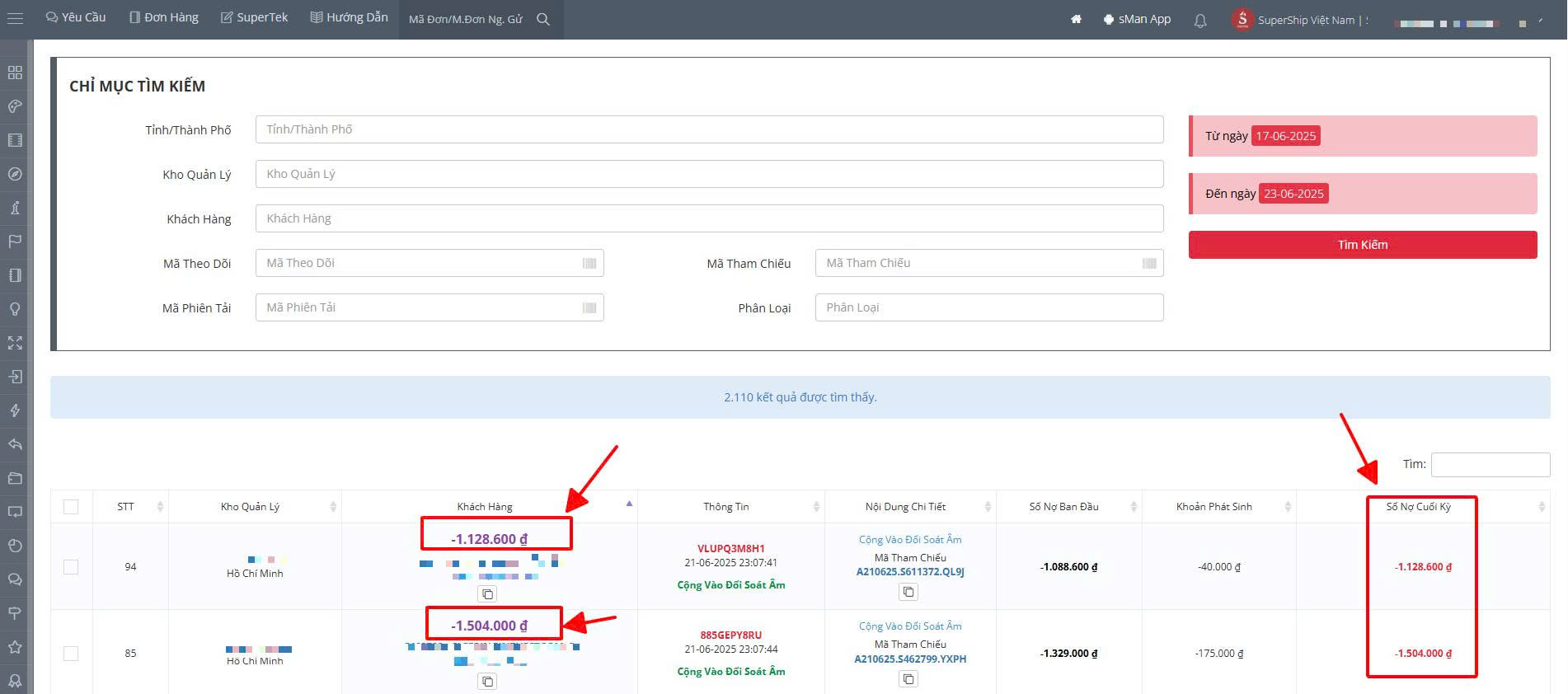Click the Tìm Kiếm search button
The height and width of the screenshot is (694, 1568).
pyautogui.click(x=1363, y=245)
